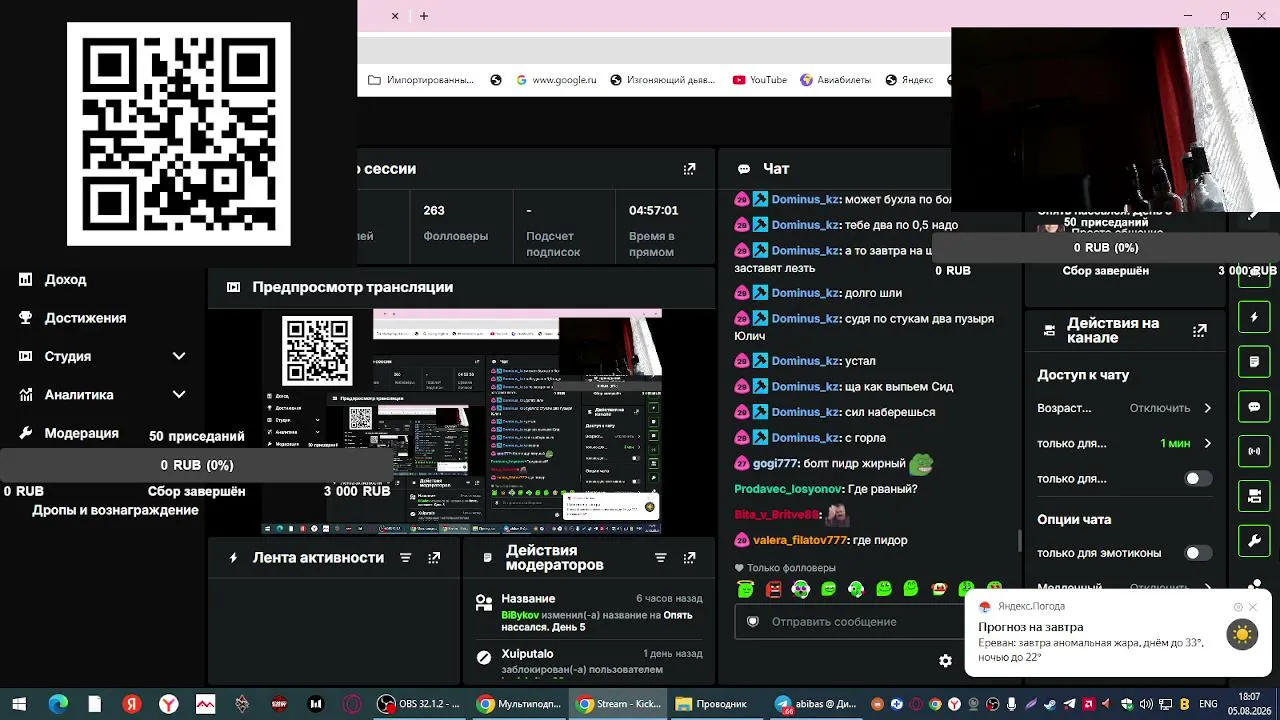The width and height of the screenshot is (1280, 720).
Task: Click the chat identity badge icon in message field
Action: tap(753, 622)
